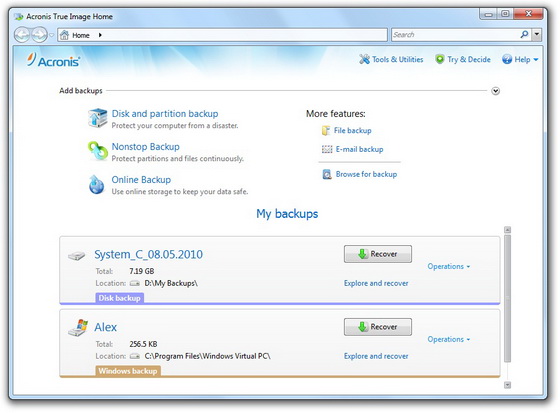Click the Acronis logo
Image resolution: width=560 pixels, height=413 pixels.
coord(54,60)
